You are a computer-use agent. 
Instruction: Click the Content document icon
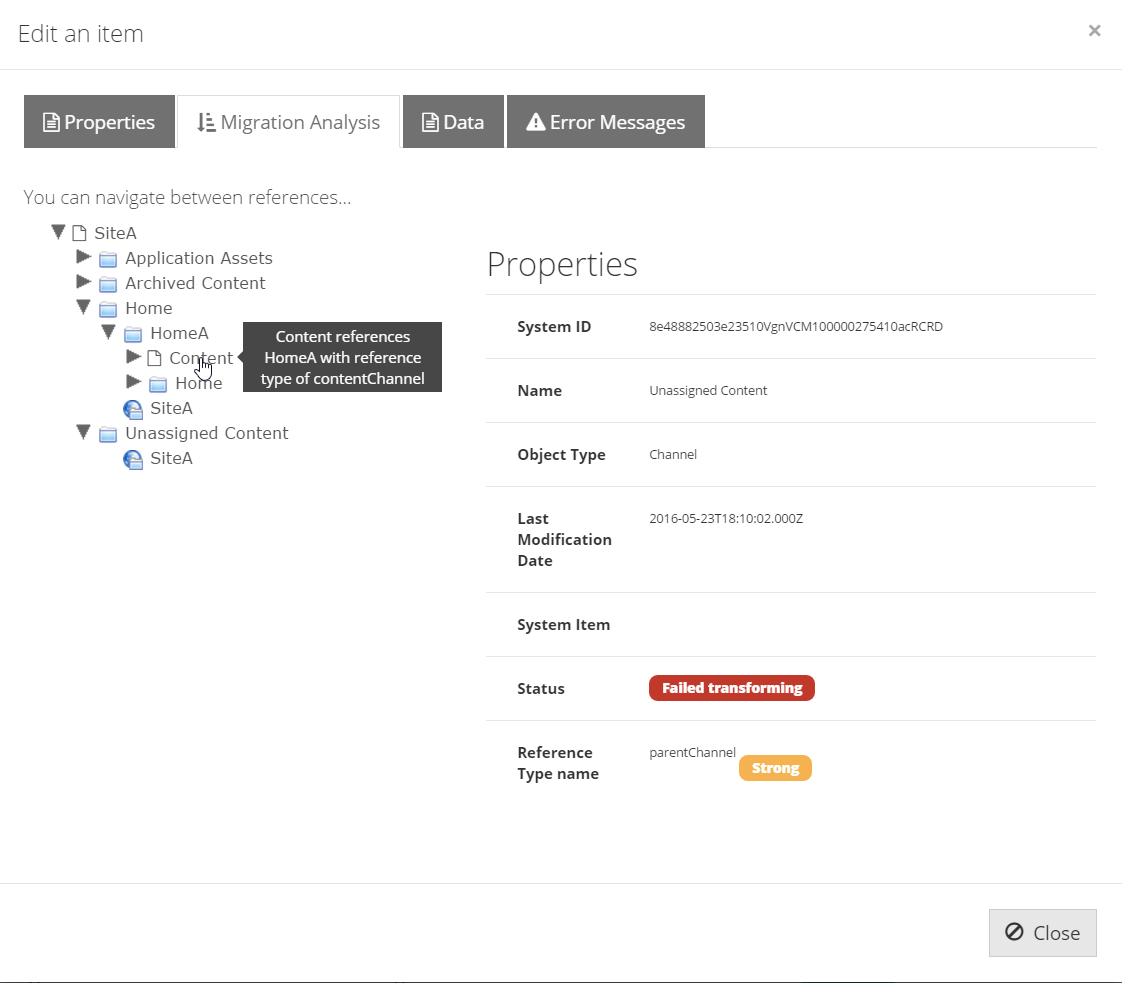point(154,358)
